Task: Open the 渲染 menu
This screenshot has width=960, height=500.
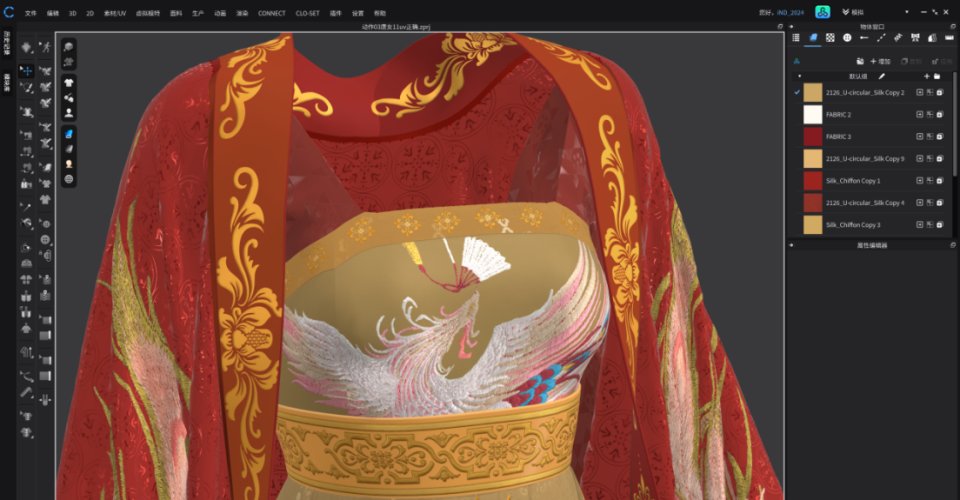Action: (242, 13)
